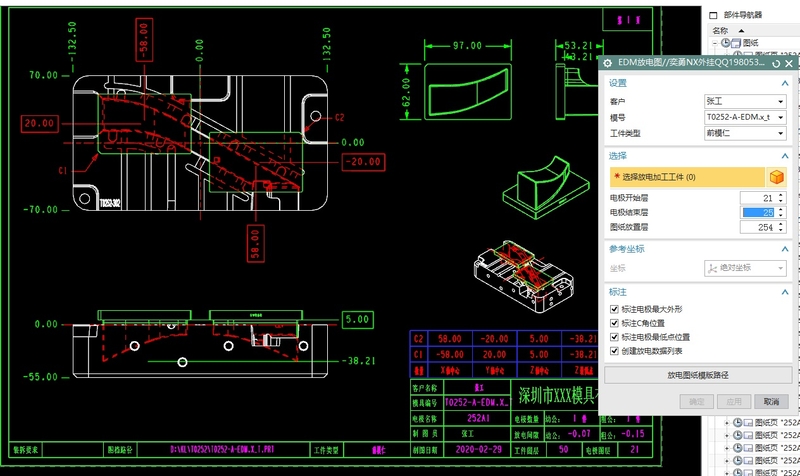Click the 选择放电加工工件 (0) selection row
The image size is (800, 476).
pos(687,177)
